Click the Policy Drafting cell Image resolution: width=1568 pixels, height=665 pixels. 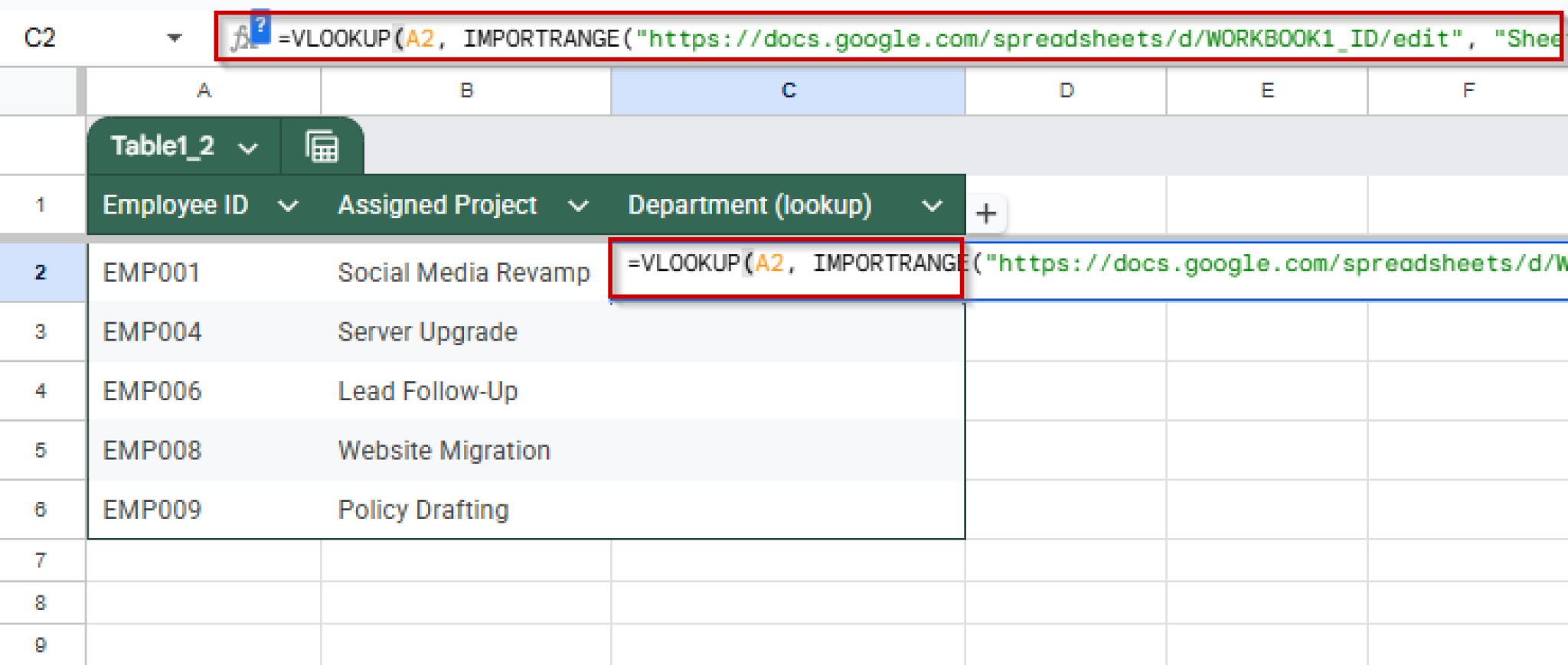[x=466, y=510]
